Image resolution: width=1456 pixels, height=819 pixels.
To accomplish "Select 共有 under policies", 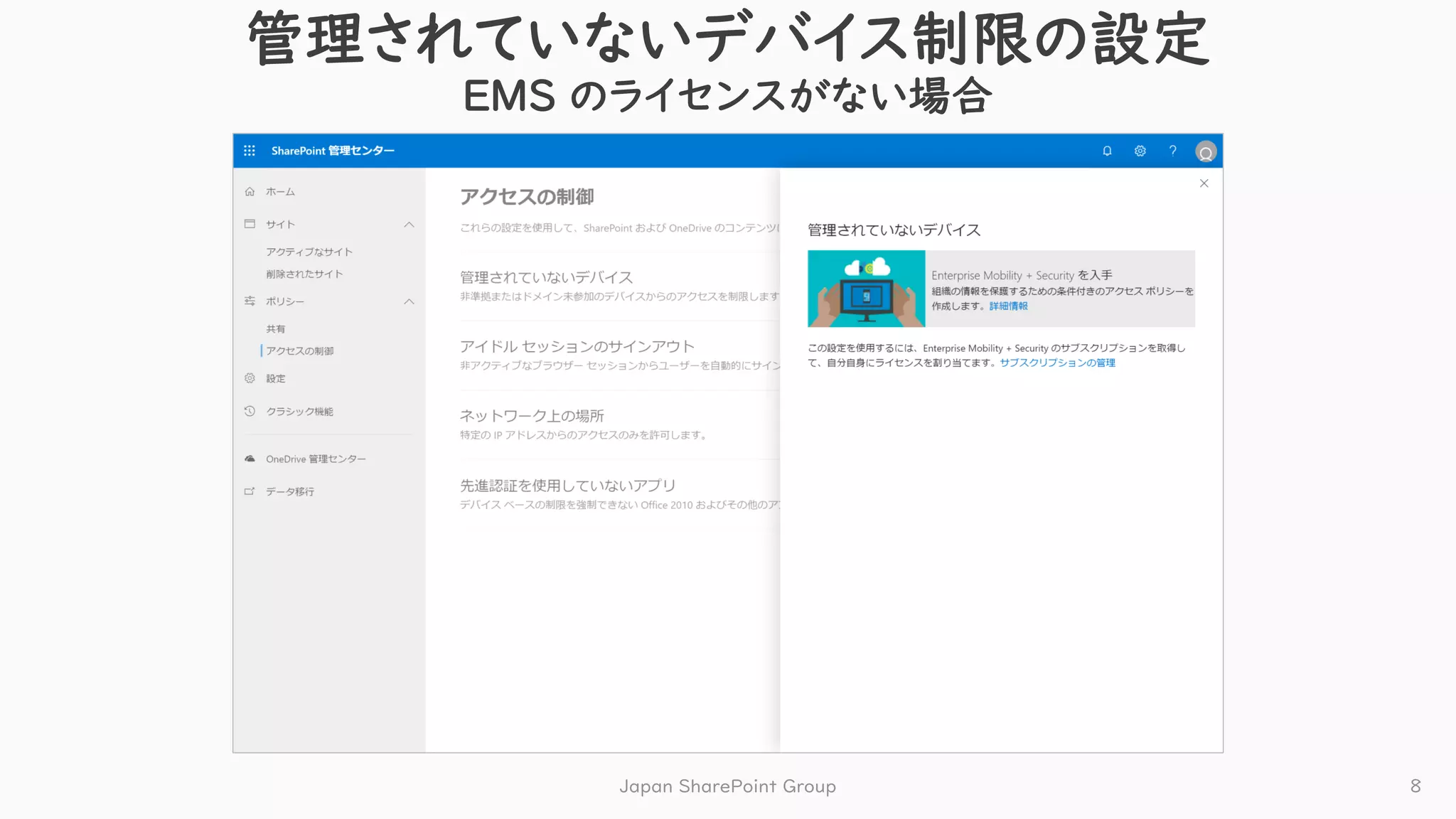I will 276,329.
